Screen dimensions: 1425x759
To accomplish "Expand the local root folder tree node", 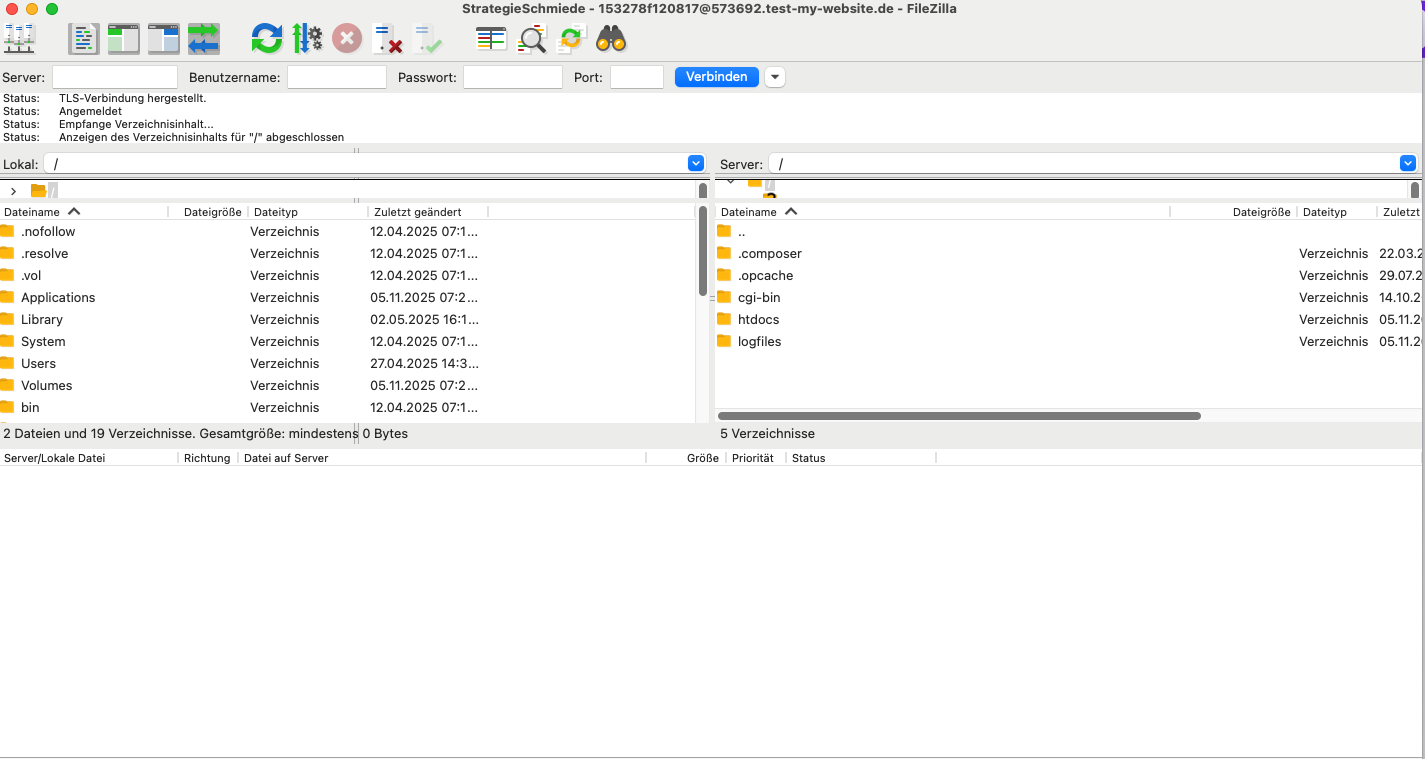I will (13, 191).
